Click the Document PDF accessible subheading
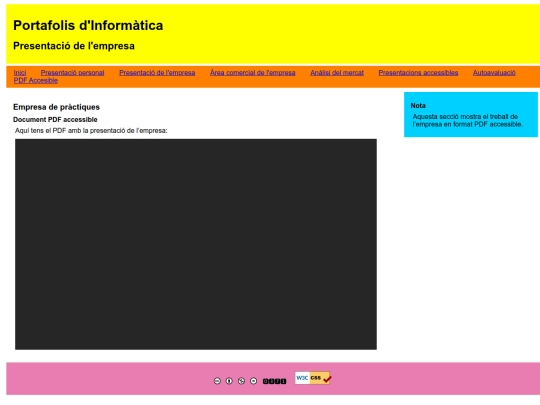 pos(55,120)
